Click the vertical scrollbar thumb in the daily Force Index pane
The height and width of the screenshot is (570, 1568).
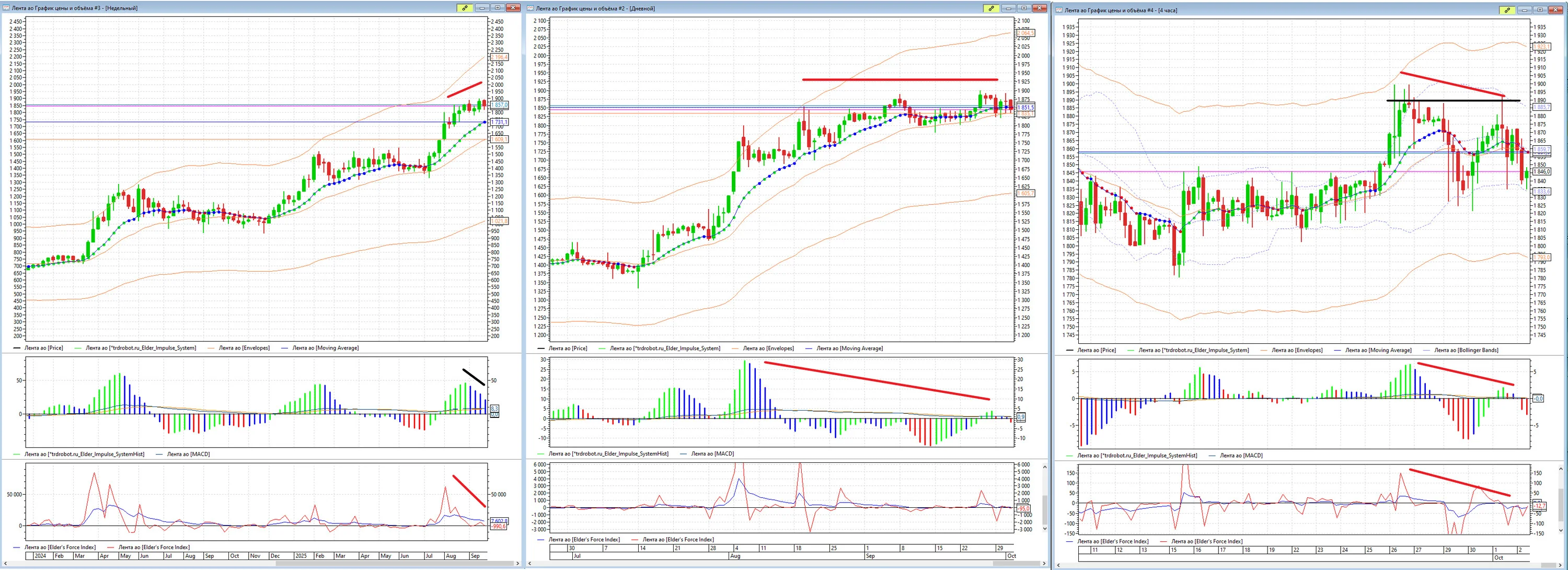coord(1045,509)
